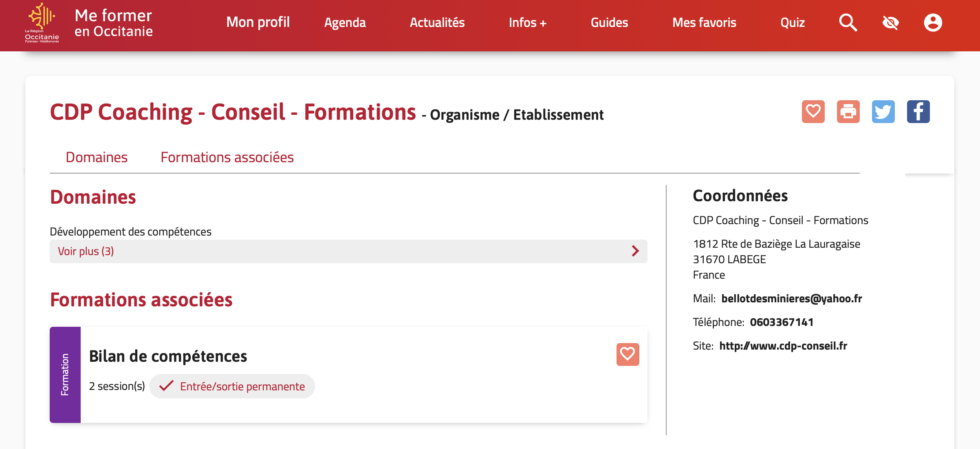This screenshot has width=980, height=449.
Task: Click email bellotdesminieres@yahoo.fr
Action: (792, 299)
